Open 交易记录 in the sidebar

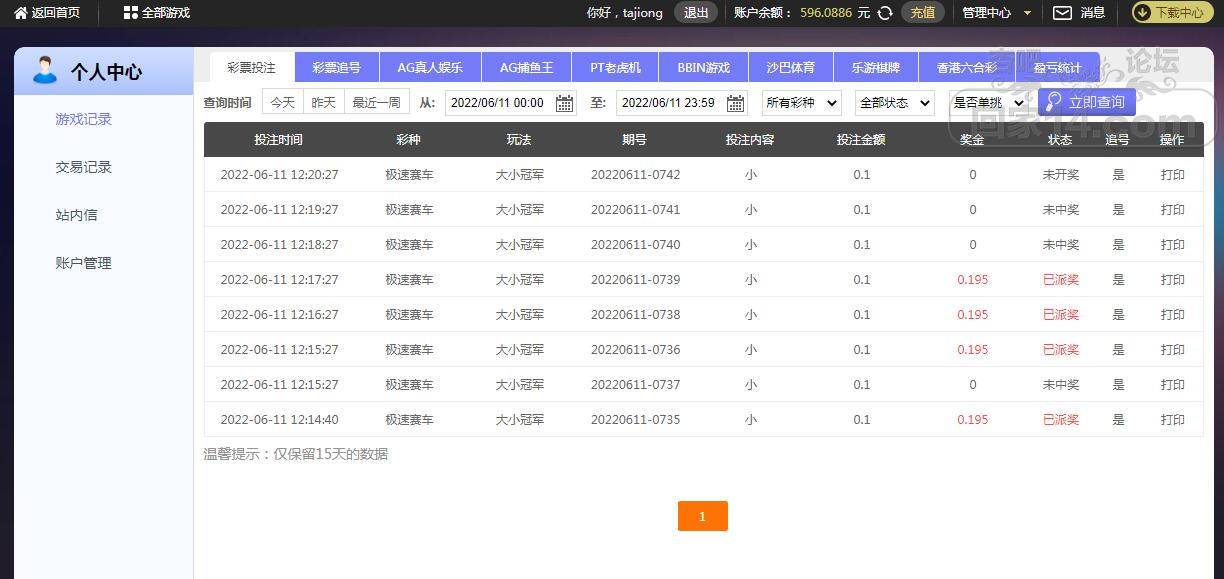[x=84, y=167]
